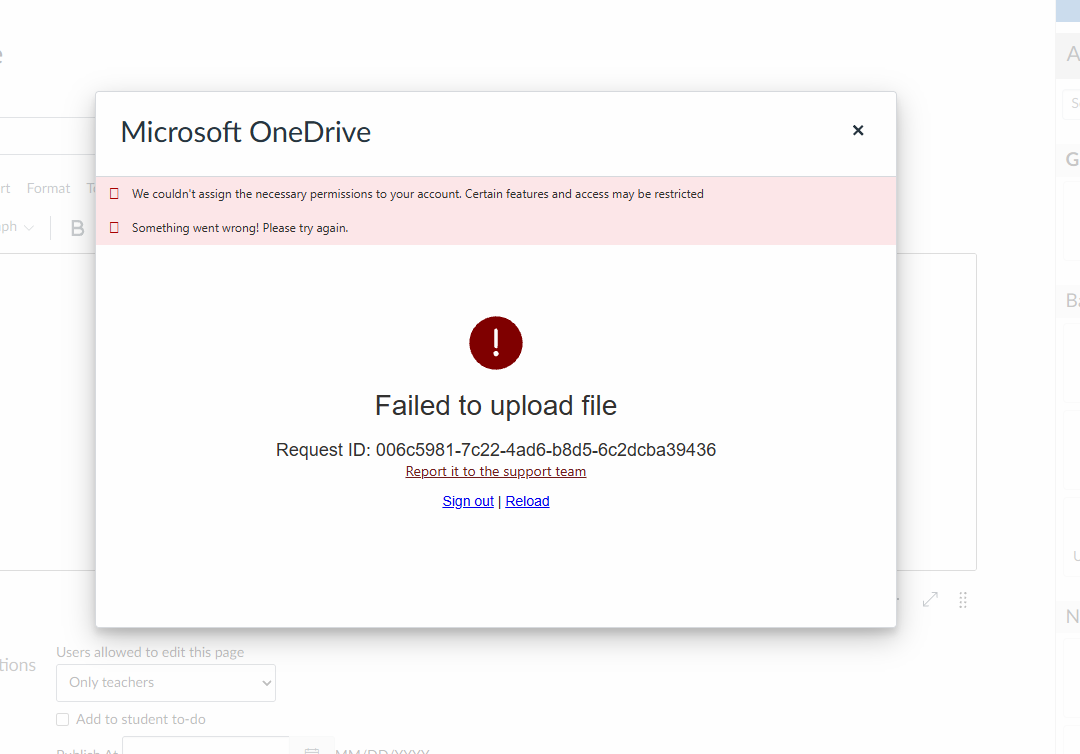1080x754 pixels.
Task: Open the 'Only teachers' edit permission dropdown
Action: point(165,682)
